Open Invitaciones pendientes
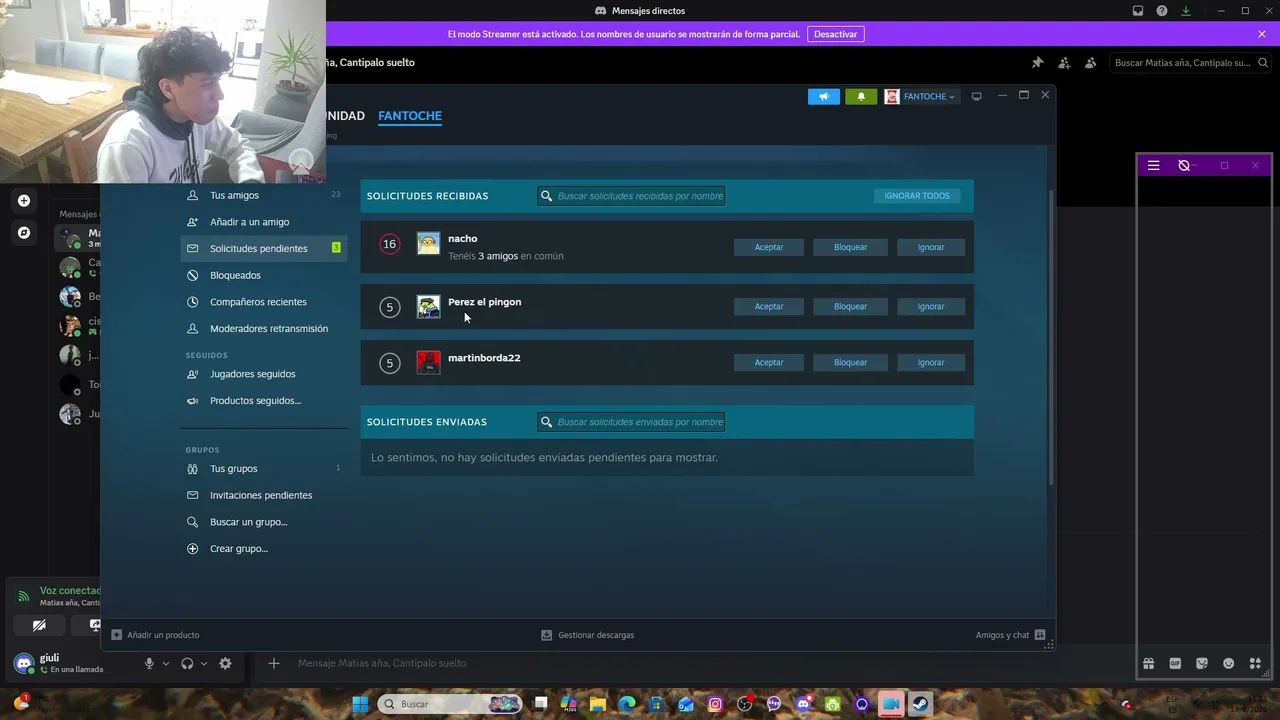Viewport: 1280px width, 720px height. click(x=261, y=496)
